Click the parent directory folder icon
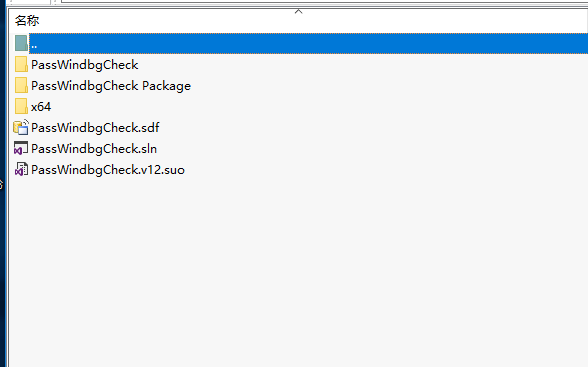Image resolution: width=588 pixels, height=367 pixels. [x=21, y=43]
